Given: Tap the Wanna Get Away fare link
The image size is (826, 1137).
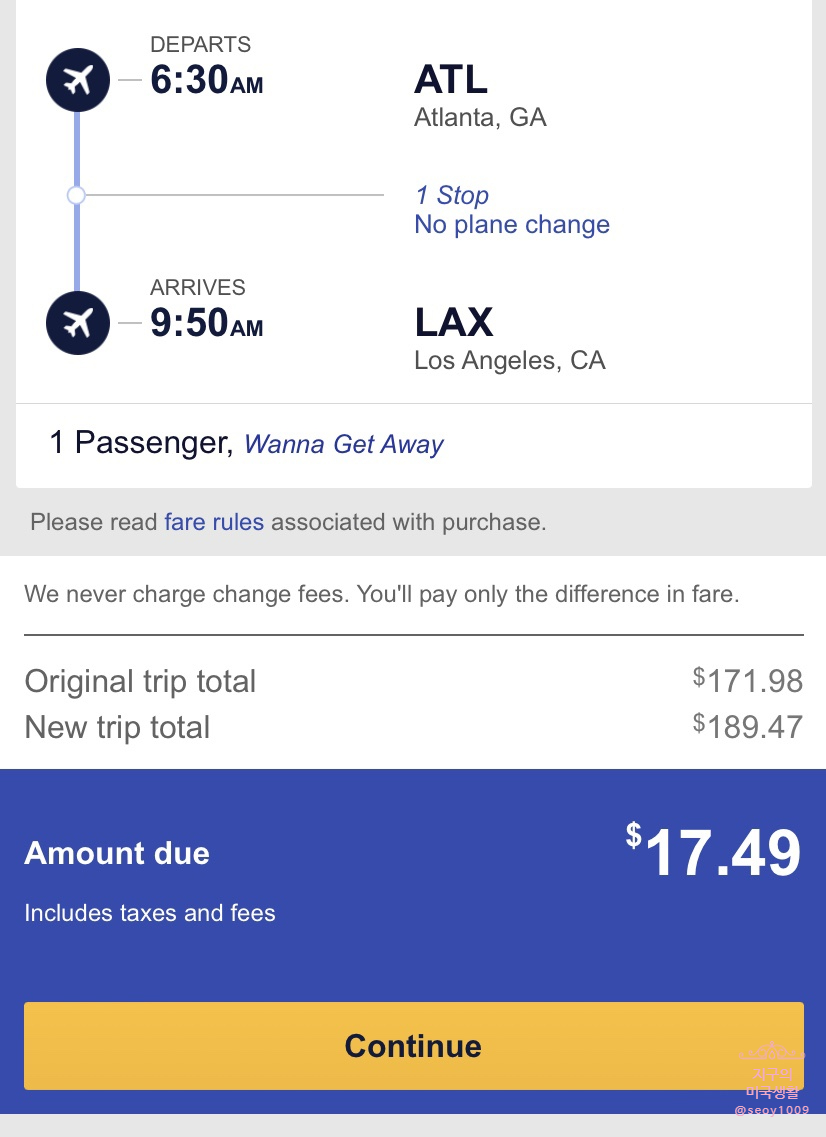Looking at the screenshot, I should [344, 444].
